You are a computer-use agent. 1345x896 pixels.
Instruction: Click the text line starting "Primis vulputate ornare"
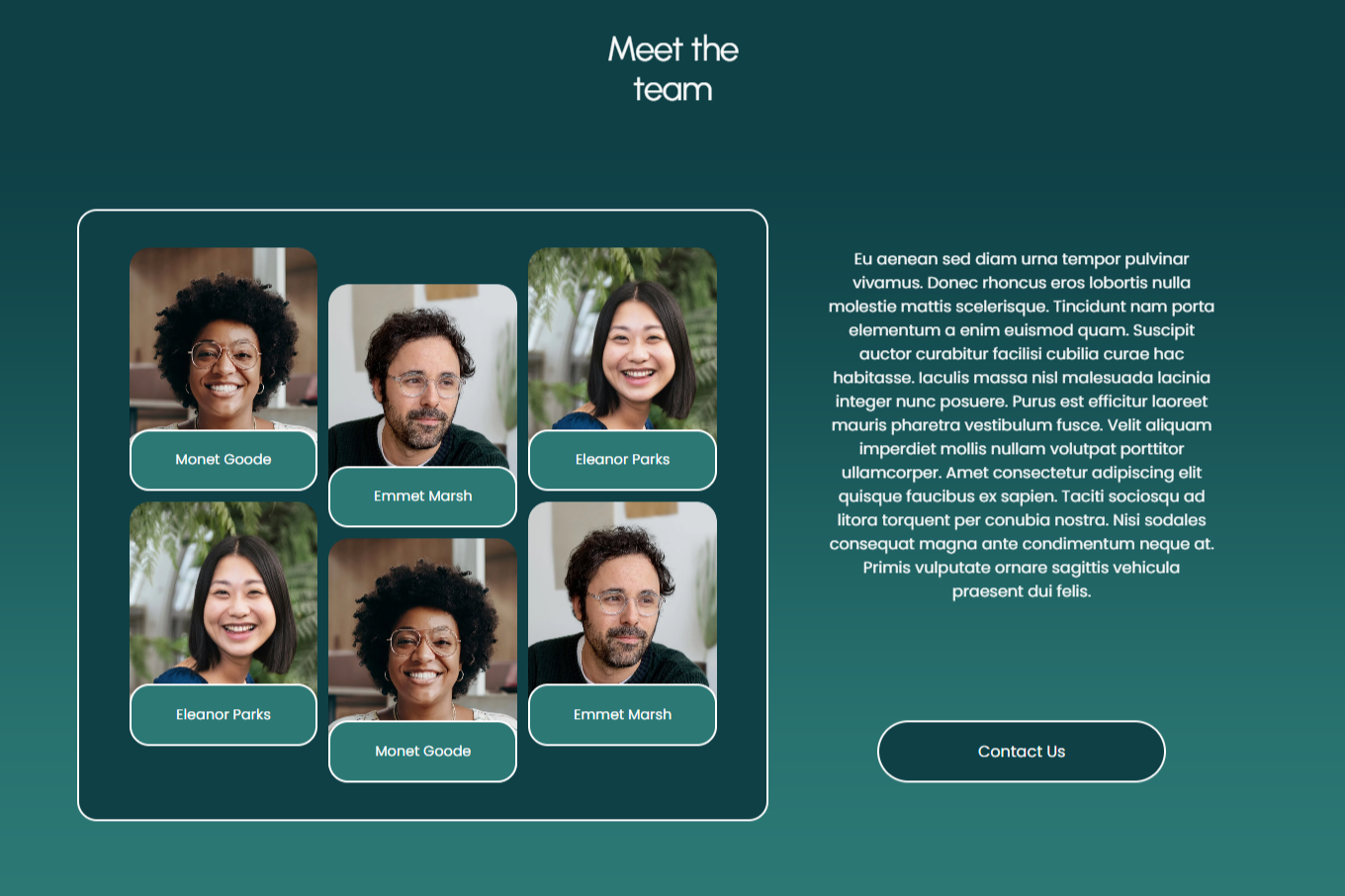tap(1021, 568)
